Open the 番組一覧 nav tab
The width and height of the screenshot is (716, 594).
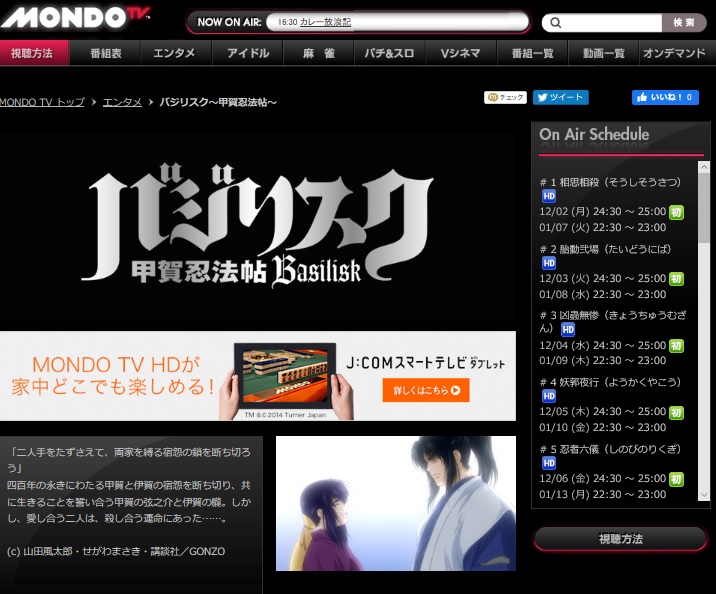coord(532,53)
